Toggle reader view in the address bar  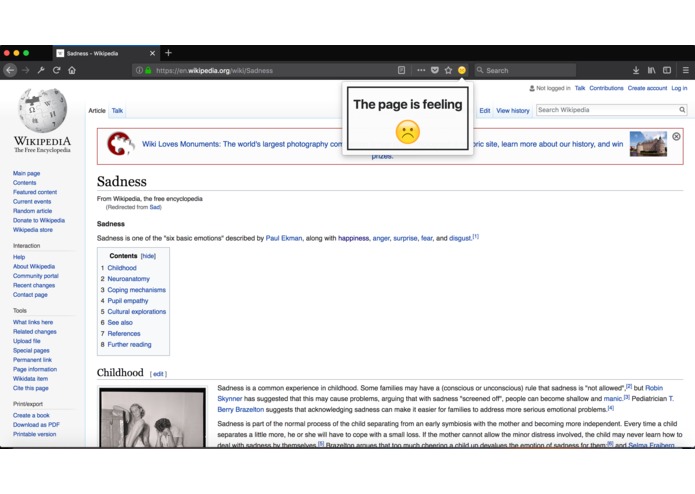click(402, 70)
